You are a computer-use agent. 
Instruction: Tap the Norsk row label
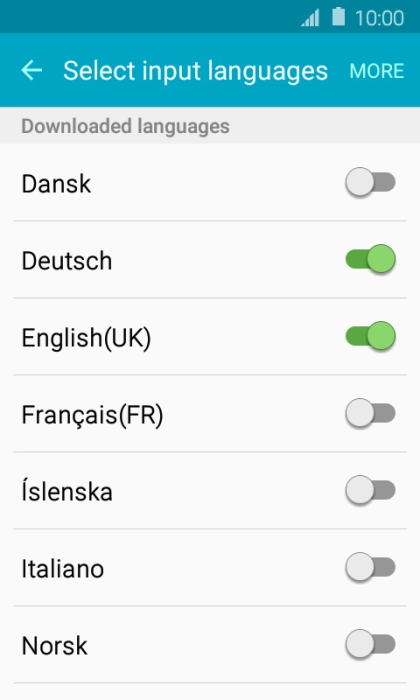pyautogui.click(x=54, y=646)
